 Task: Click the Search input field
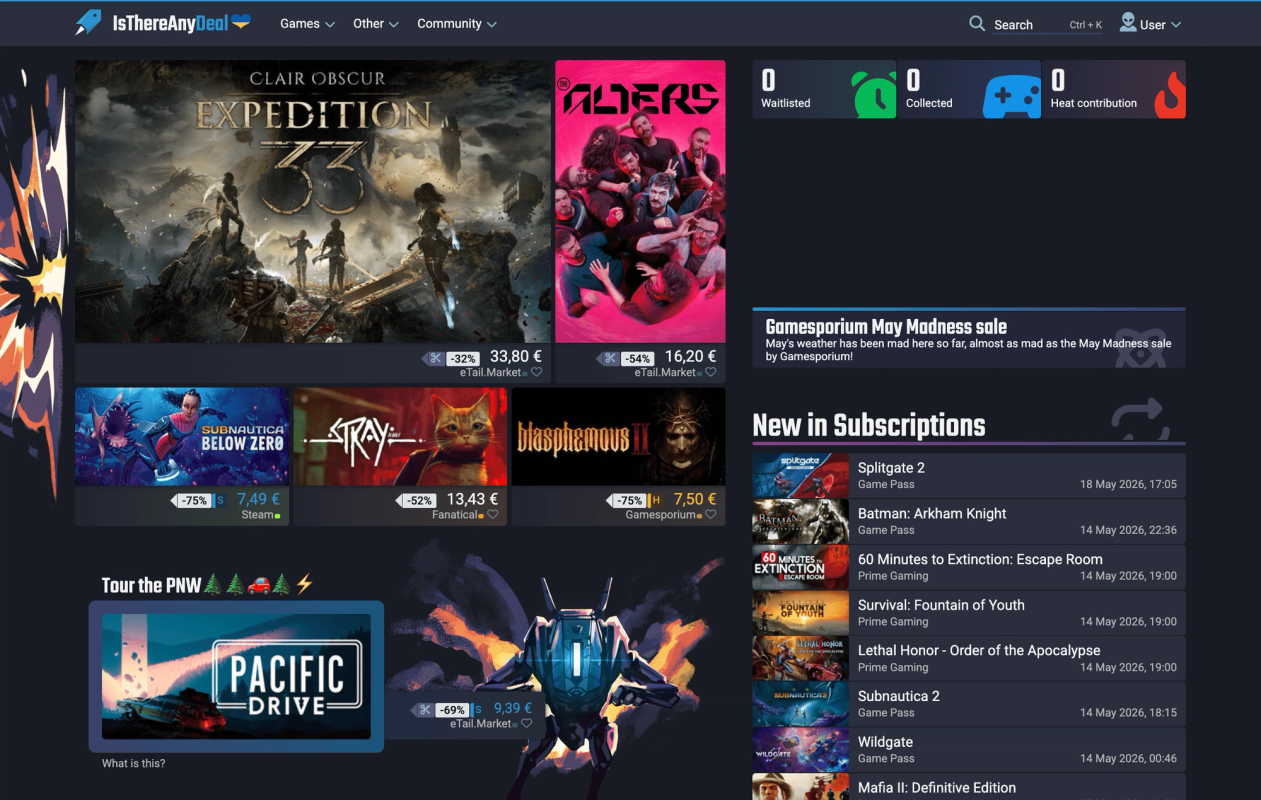(x=1048, y=25)
